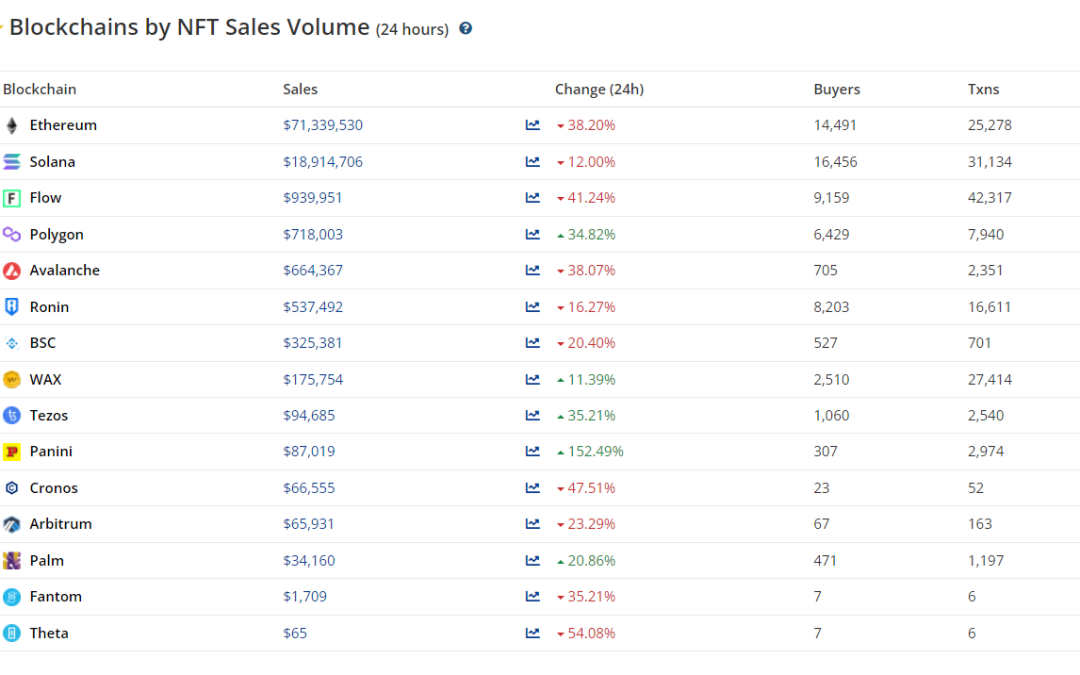Click the $939,951 sales value
Image resolution: width=1080 pixels, height=675 pixels.
313,198
